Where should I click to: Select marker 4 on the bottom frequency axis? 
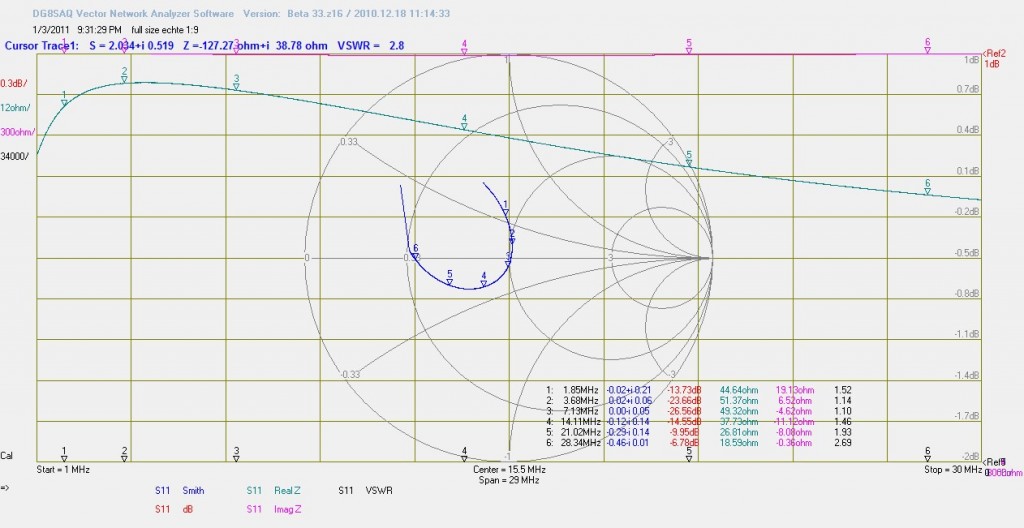click(464, 454)
